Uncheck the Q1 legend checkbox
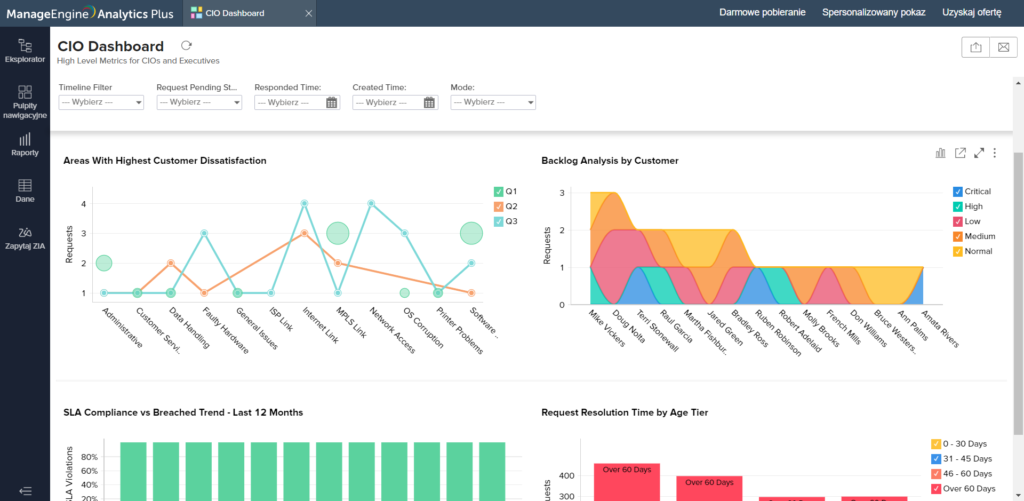1024x501 pixels. coord(499,191)
